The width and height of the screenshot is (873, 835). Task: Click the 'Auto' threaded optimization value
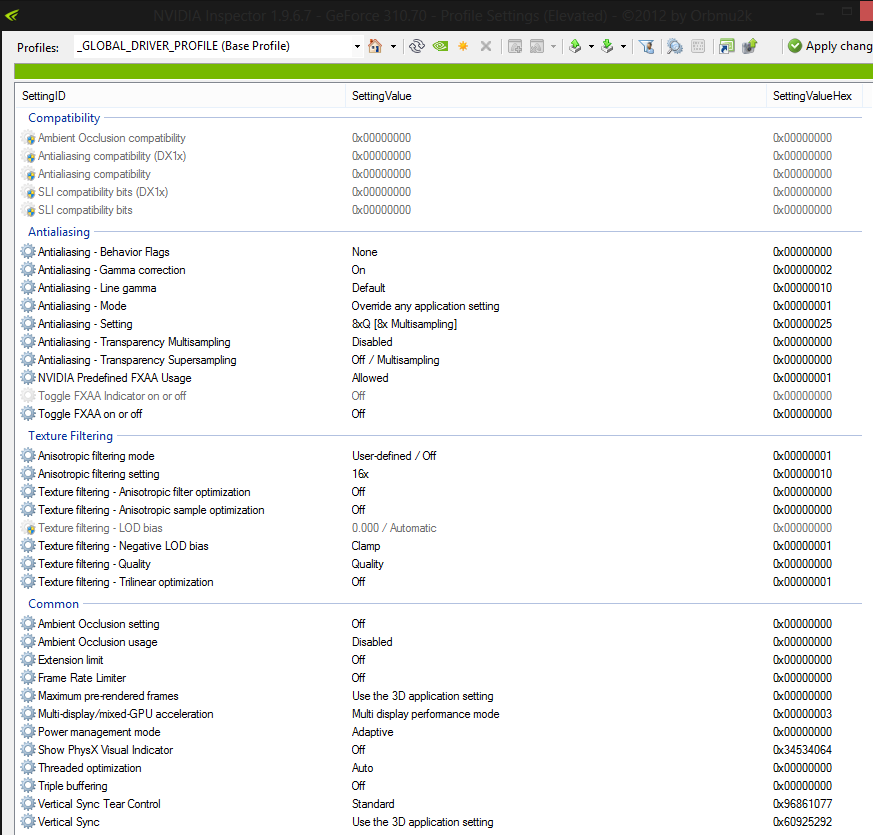point(362,768)
